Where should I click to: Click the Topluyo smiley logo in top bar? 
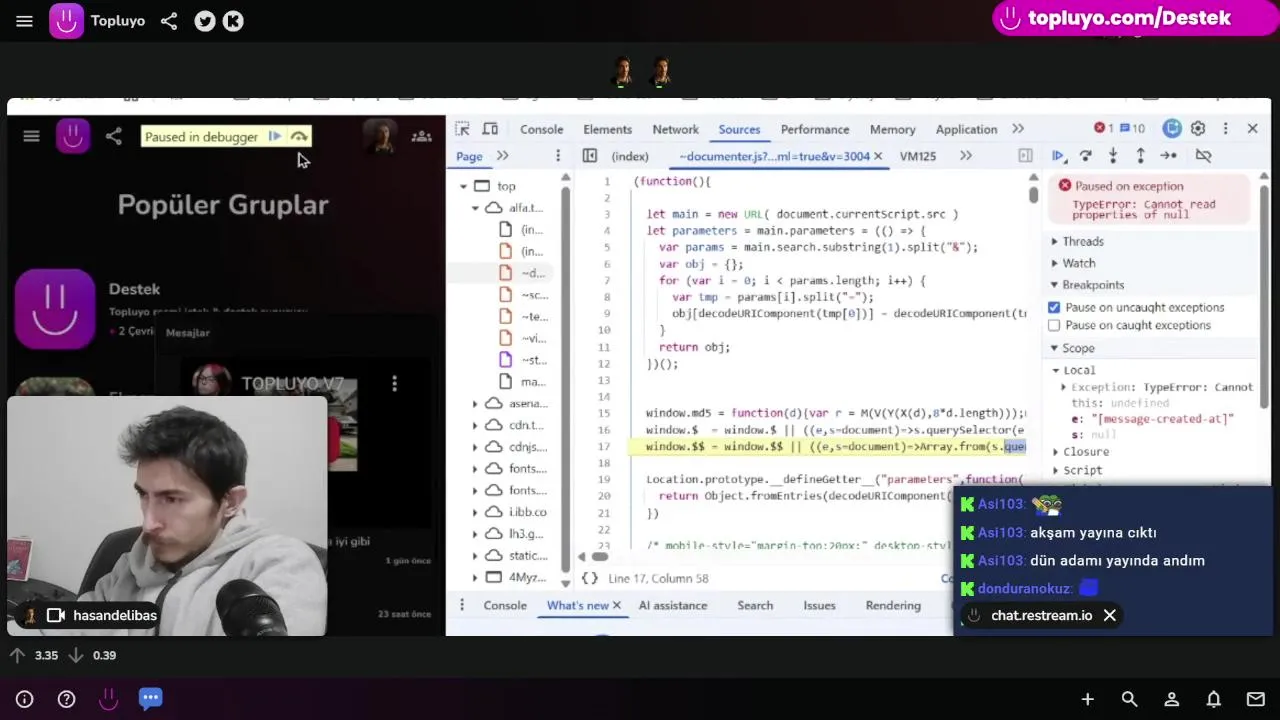[x=67, y=21]
